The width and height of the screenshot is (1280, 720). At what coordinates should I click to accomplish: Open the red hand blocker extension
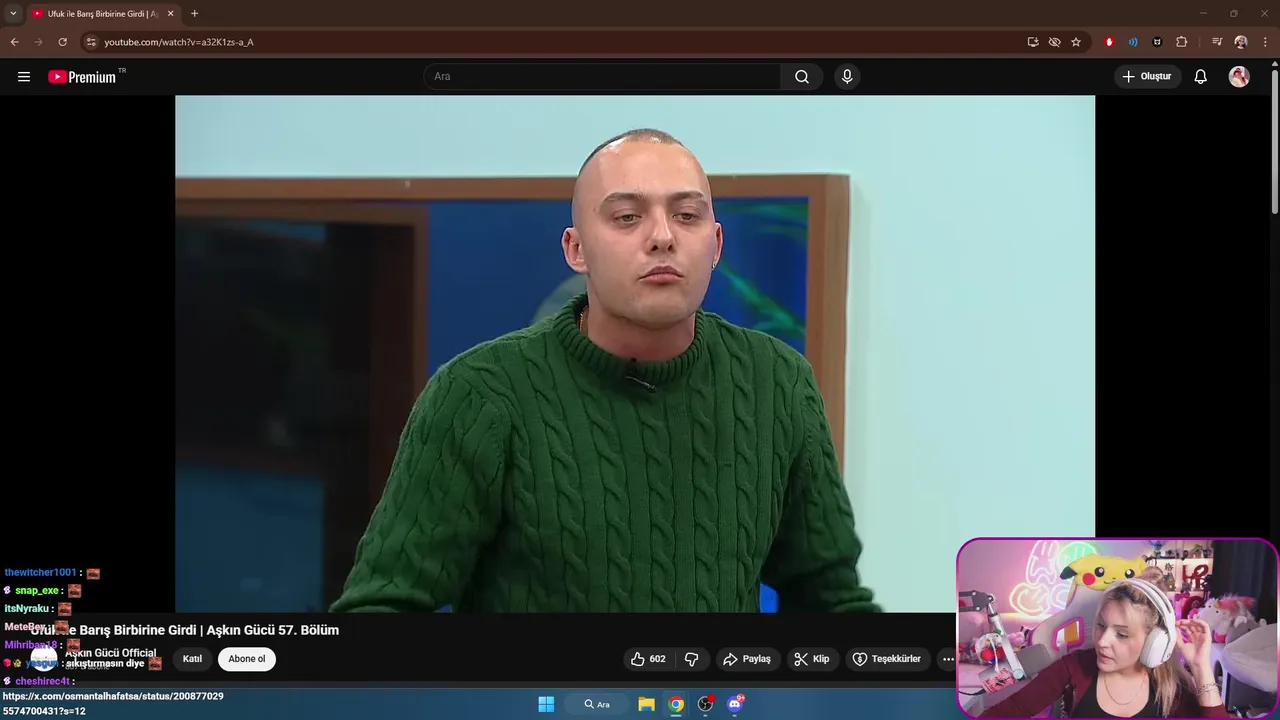click(1109, 42)
